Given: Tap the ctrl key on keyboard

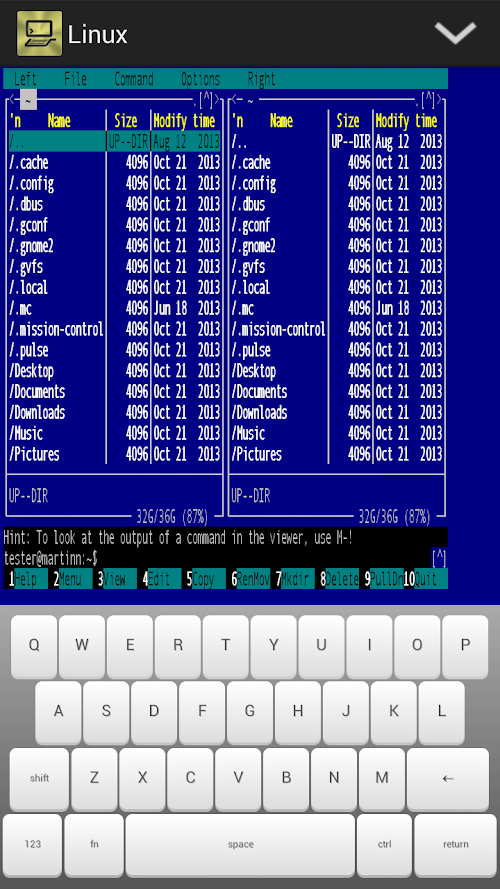Looking at the screenshot, I should [384, 844].
